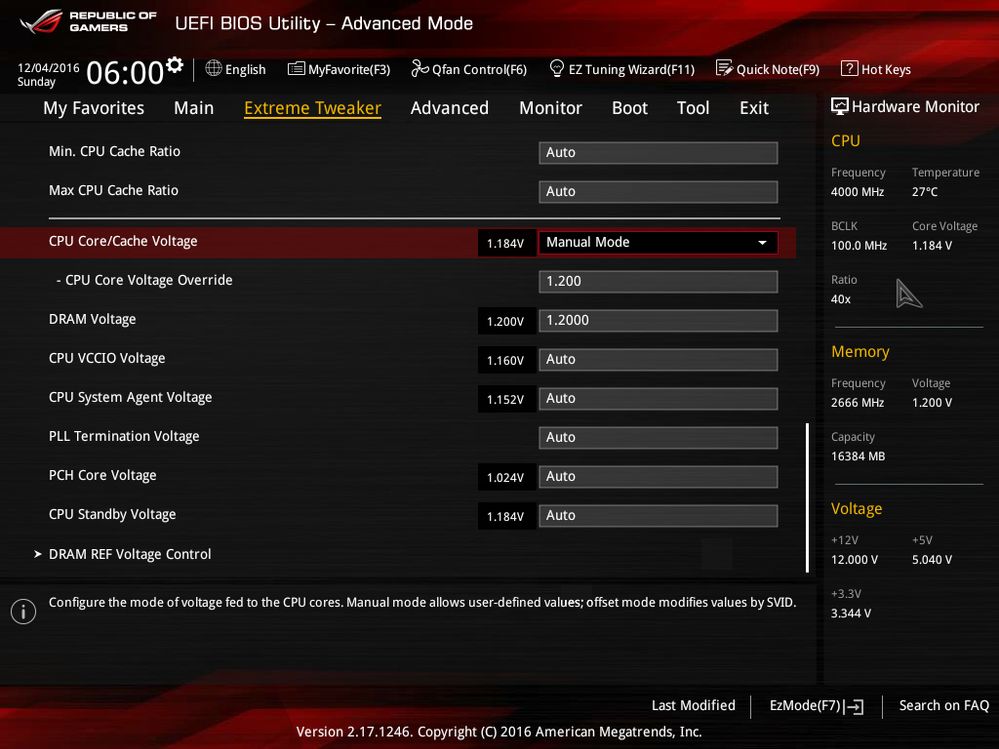The width and height of the screenshot is (999, 749).
Task: Show Hot Keys question mark icon
Action: [849, 68]
